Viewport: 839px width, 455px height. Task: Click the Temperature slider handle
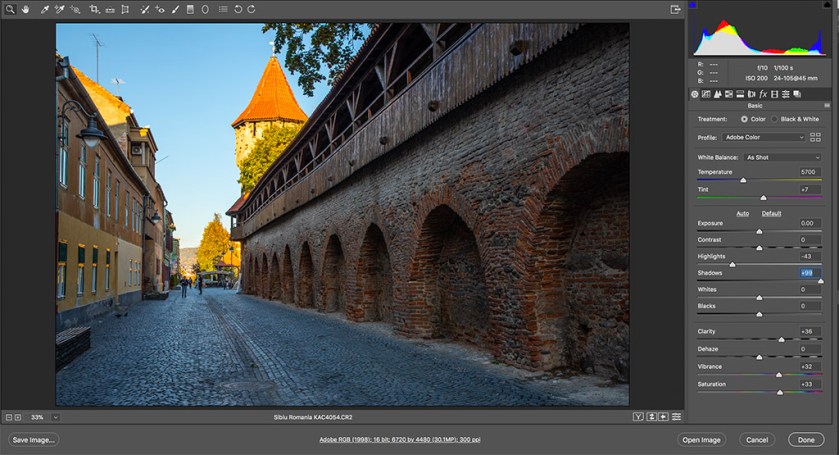click(x=743, y=181)
